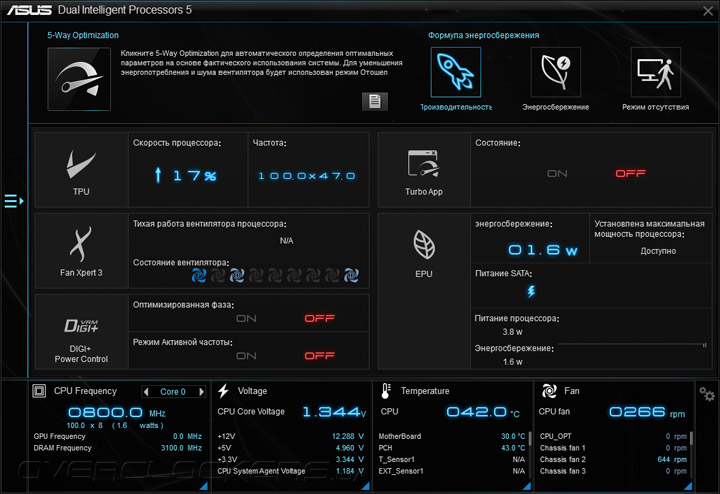Expand the Voltage panel corner triangle
Viewport: 720px width, 494px height.
366,486
